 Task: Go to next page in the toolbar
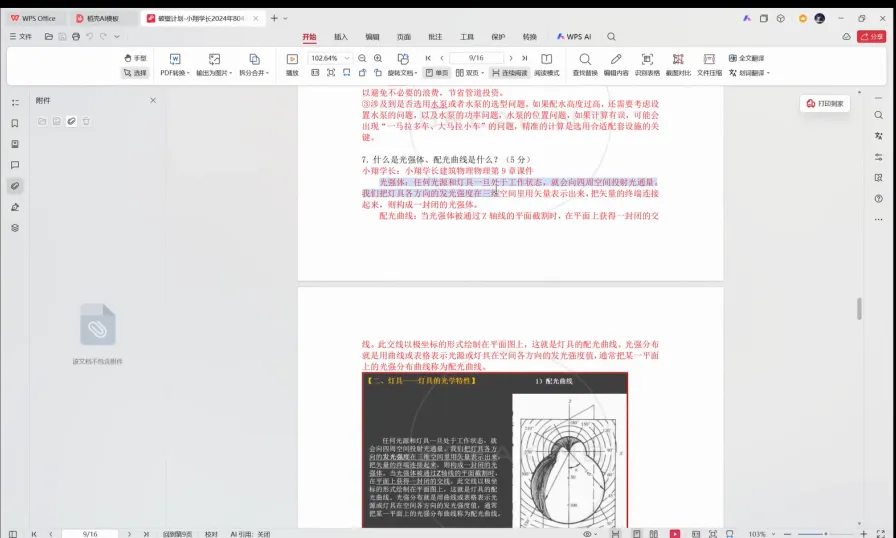pyautogui.click(x=511, y=58)
